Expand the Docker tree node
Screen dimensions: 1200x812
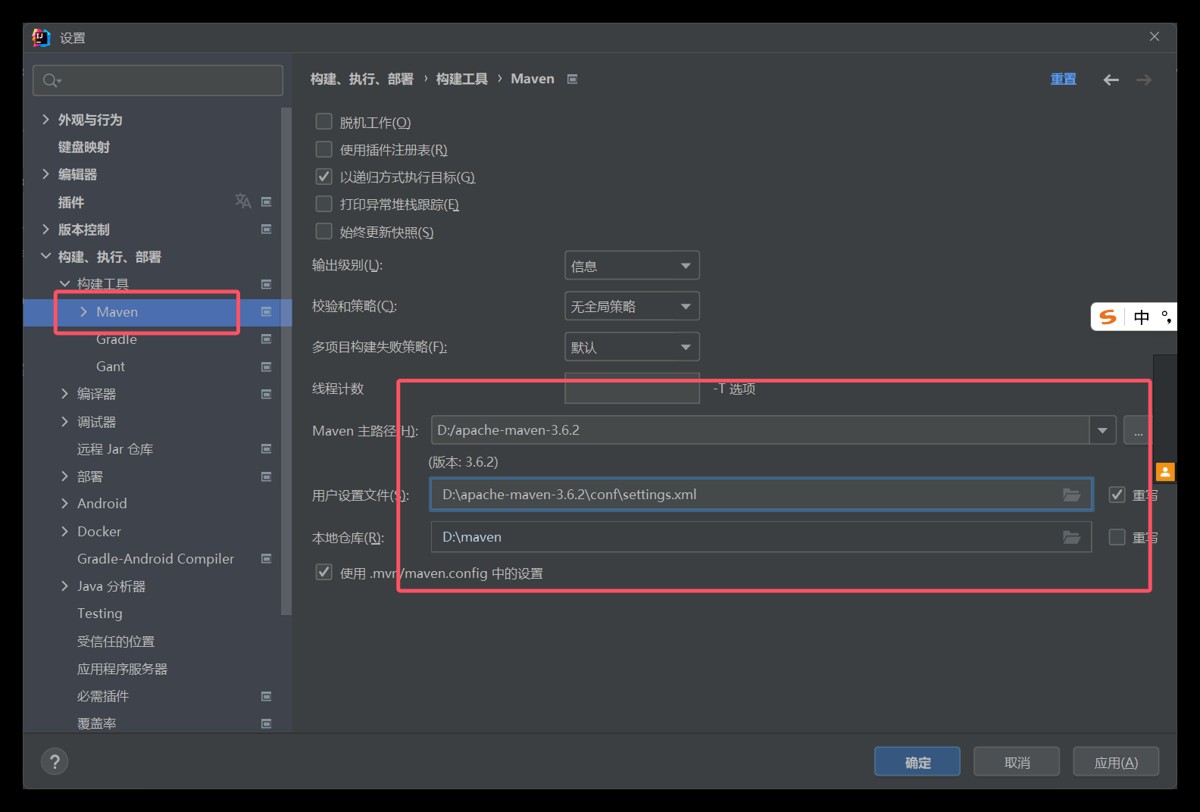pos(65,531)
